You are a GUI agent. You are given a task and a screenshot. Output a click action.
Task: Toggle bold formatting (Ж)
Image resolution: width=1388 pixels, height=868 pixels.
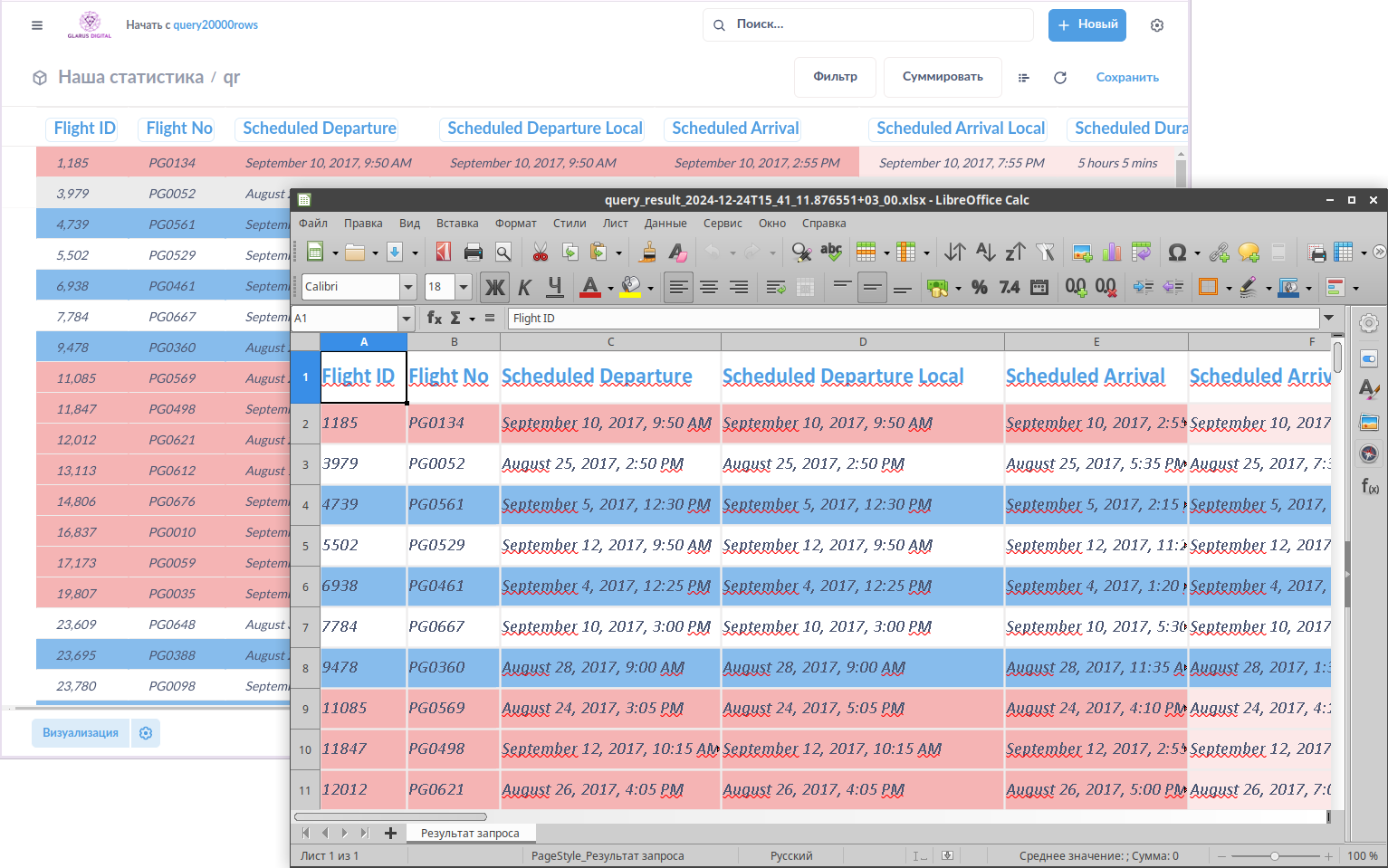(494, 287)
